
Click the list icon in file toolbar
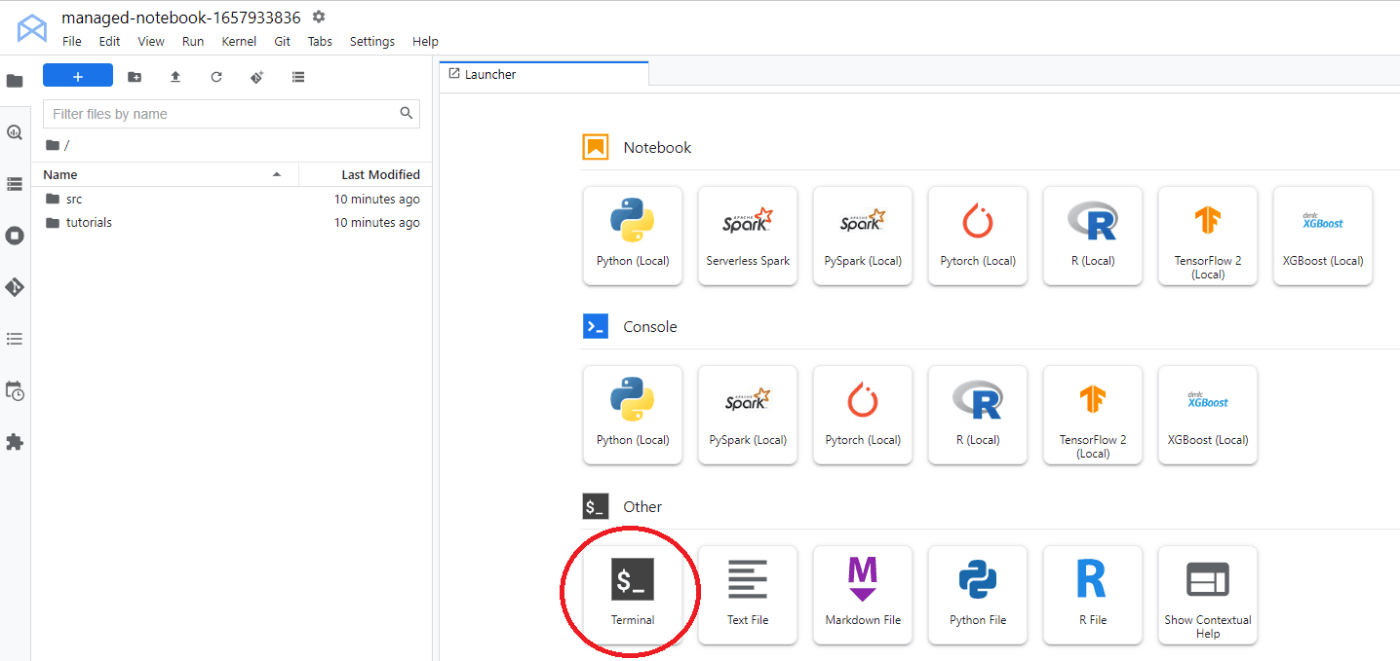click(297, 77)
